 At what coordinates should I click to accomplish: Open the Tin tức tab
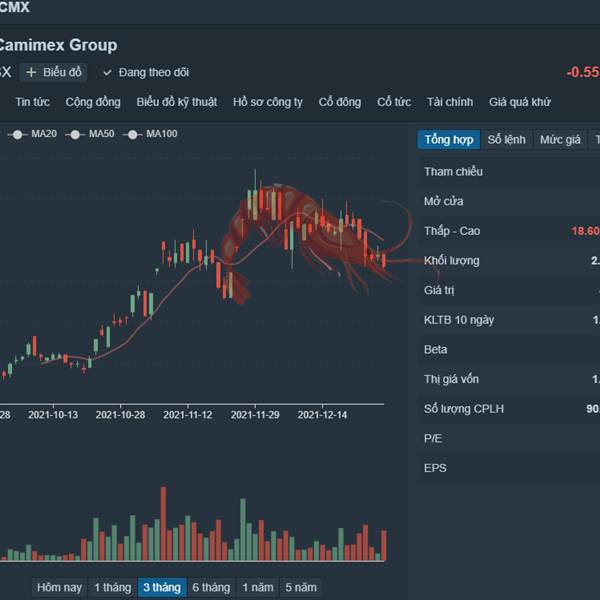click(33, 102)
